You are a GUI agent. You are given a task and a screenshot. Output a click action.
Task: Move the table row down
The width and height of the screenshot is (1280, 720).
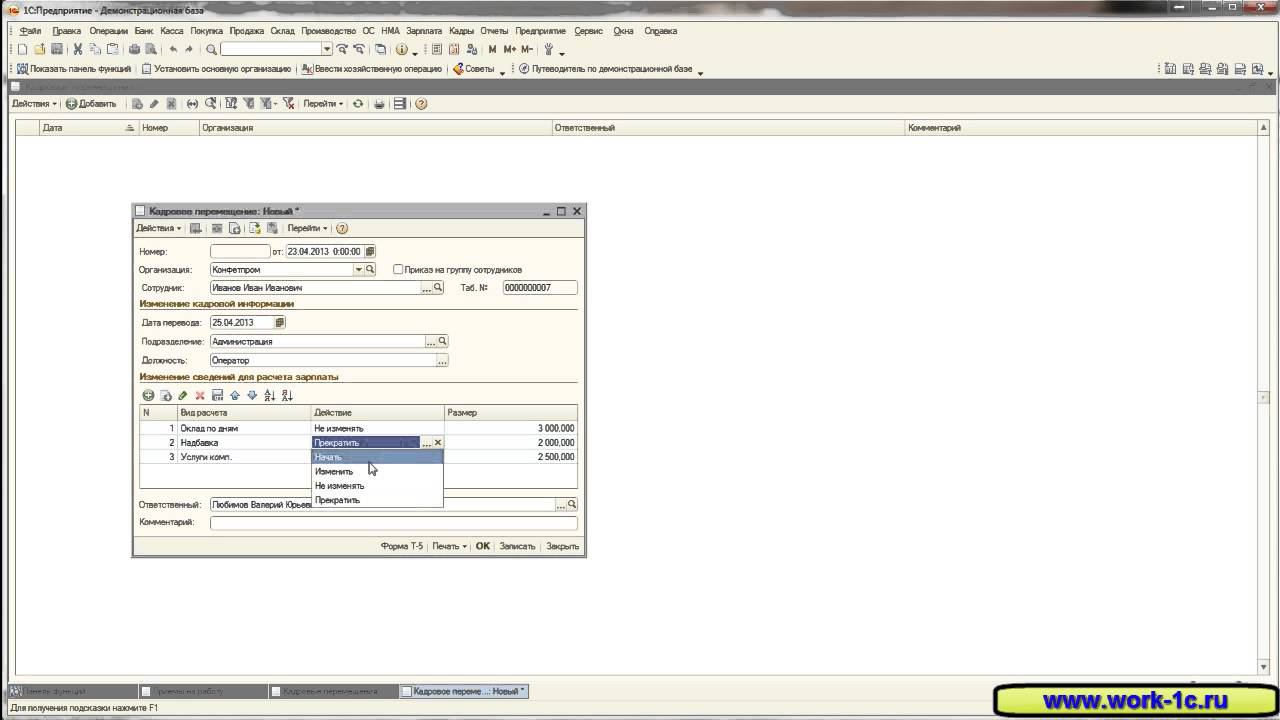pos(252,396)
